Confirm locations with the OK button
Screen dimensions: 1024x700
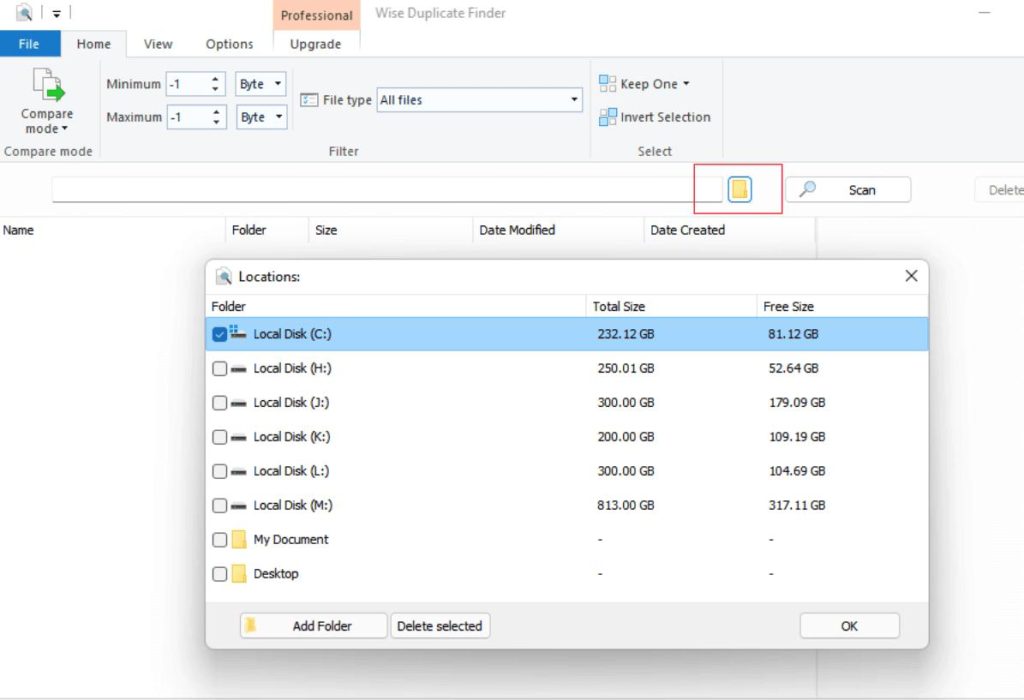[x=849, y=626]
